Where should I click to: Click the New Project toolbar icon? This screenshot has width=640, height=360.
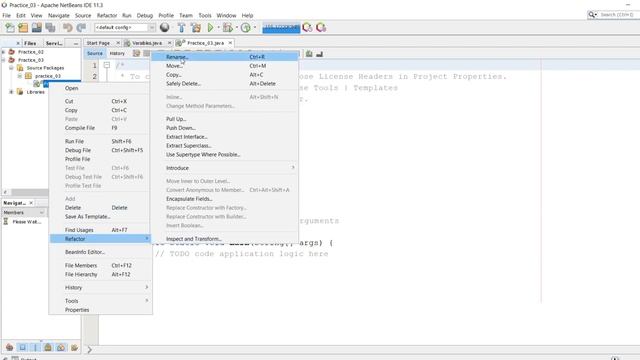point(23,28)
